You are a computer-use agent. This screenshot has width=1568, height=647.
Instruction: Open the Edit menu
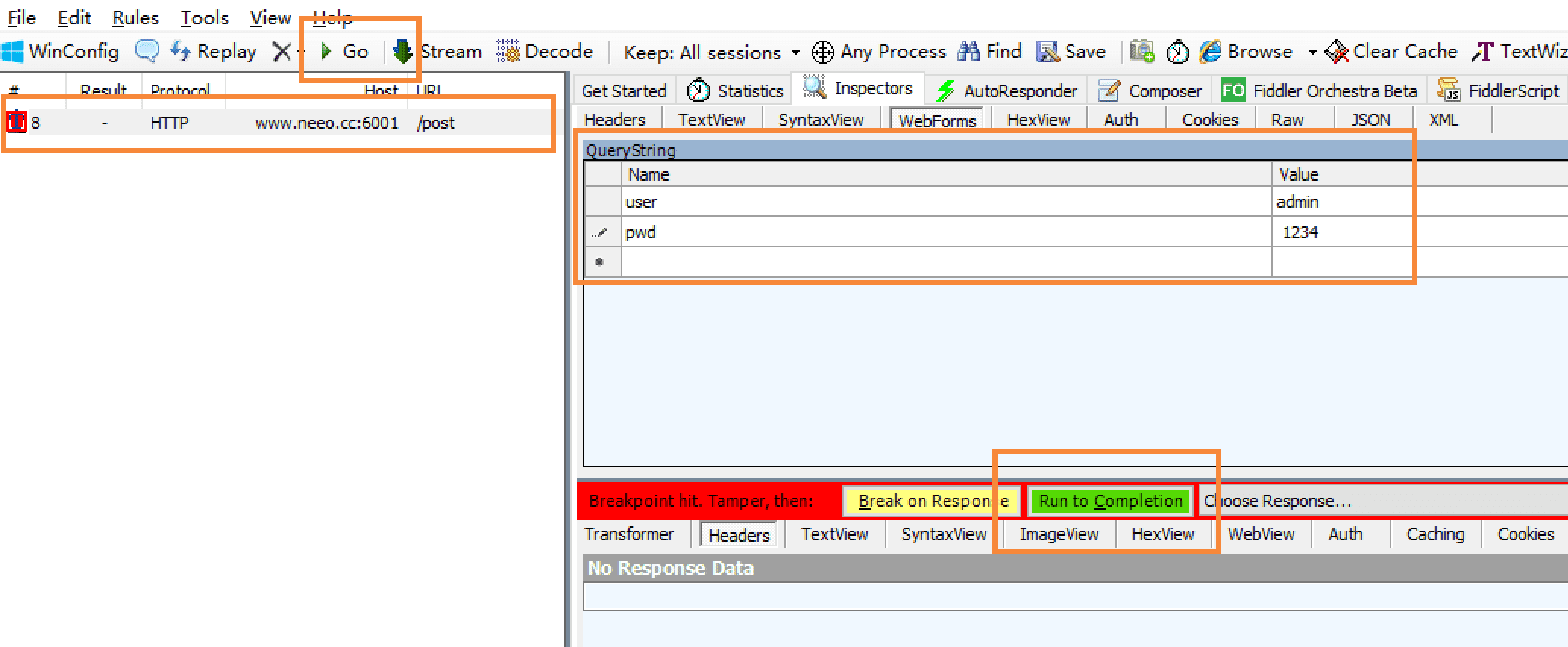pyautogui.click(x=74, y=17)
